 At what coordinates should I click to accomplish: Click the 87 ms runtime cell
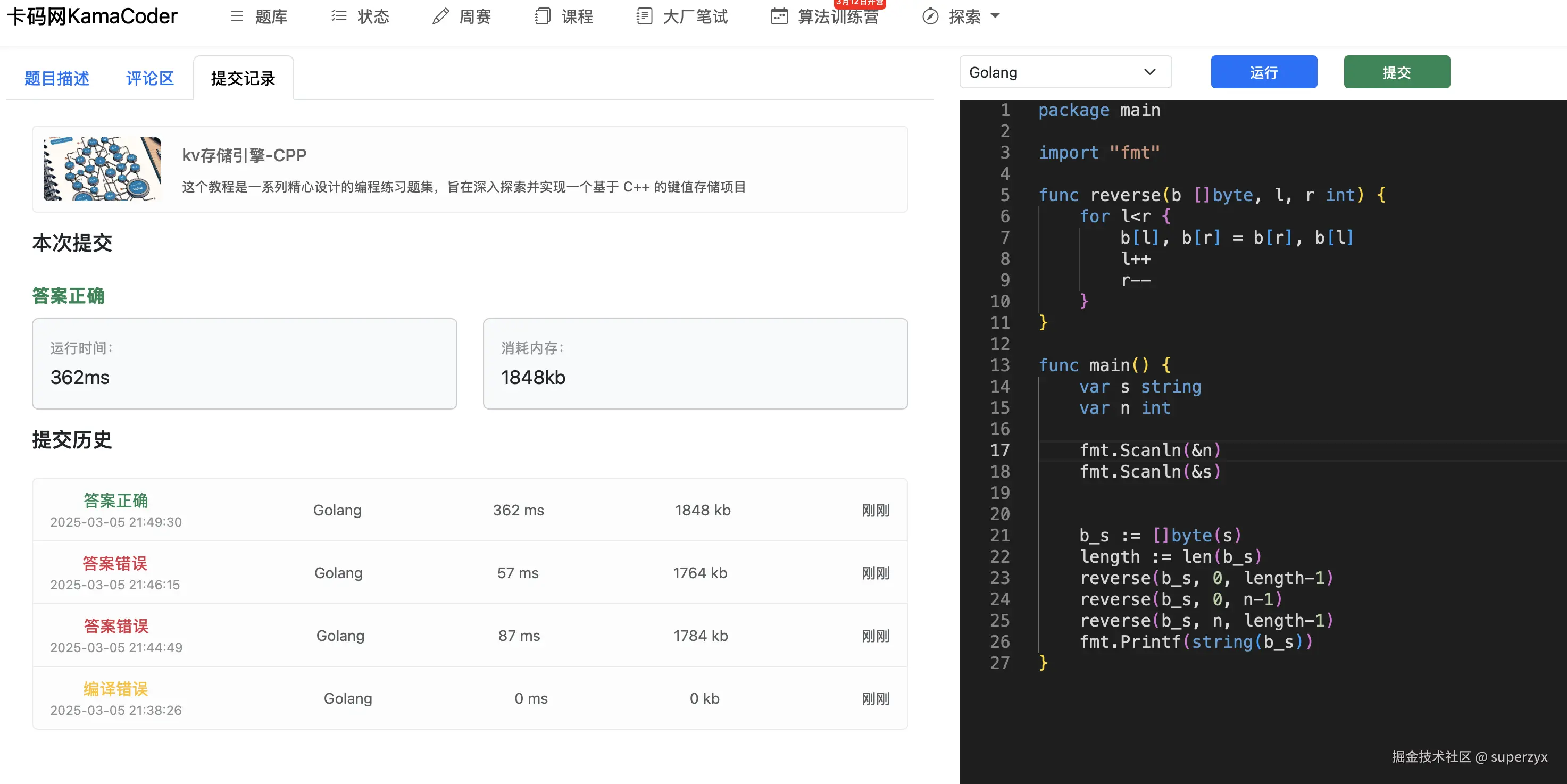click(x=519, y=636)
